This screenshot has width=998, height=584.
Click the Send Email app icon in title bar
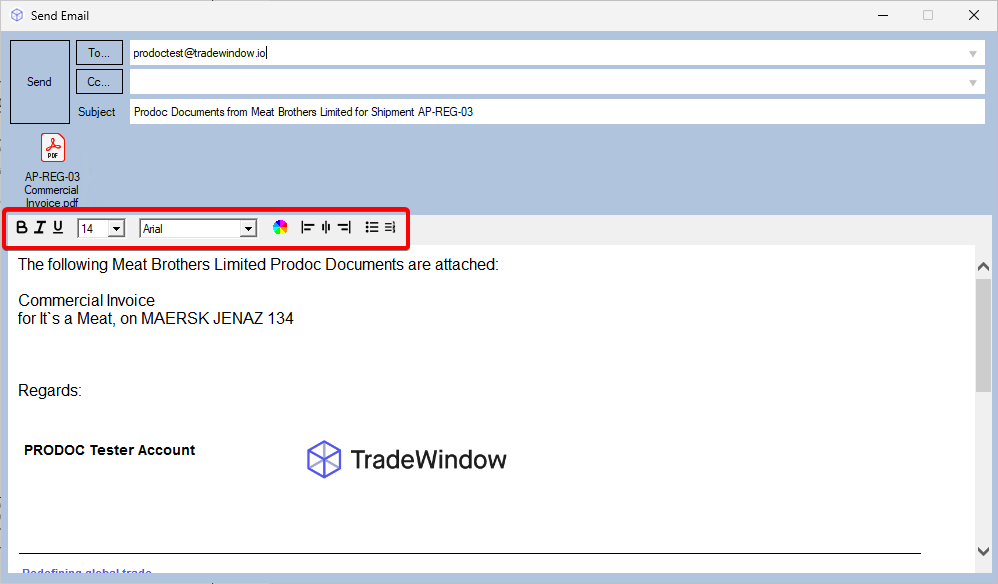coord(17,15)
